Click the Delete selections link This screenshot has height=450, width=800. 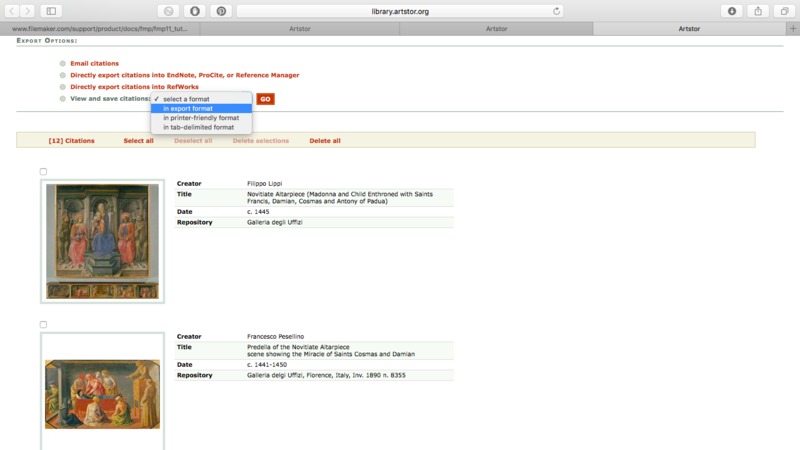[x=261, y=141]
